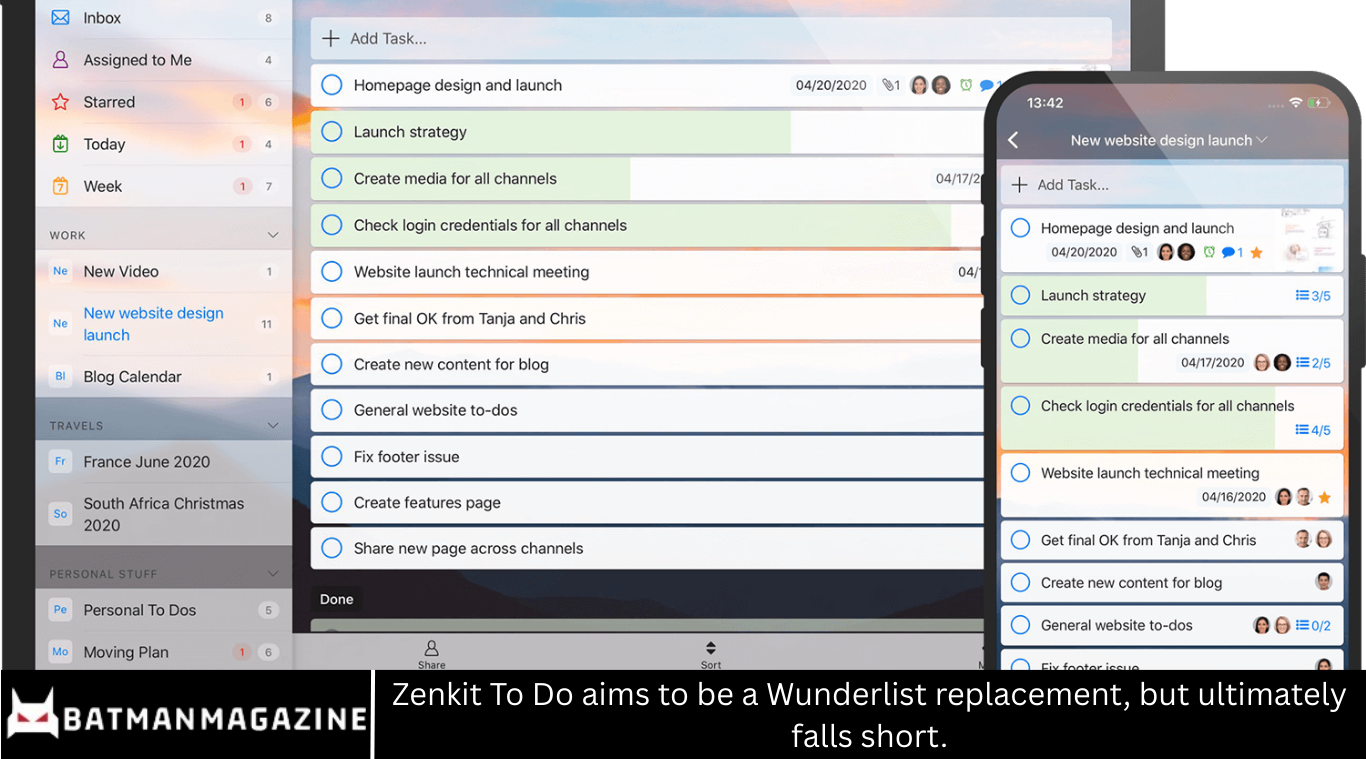Collapse the WORK section chevron

[272, 235]
